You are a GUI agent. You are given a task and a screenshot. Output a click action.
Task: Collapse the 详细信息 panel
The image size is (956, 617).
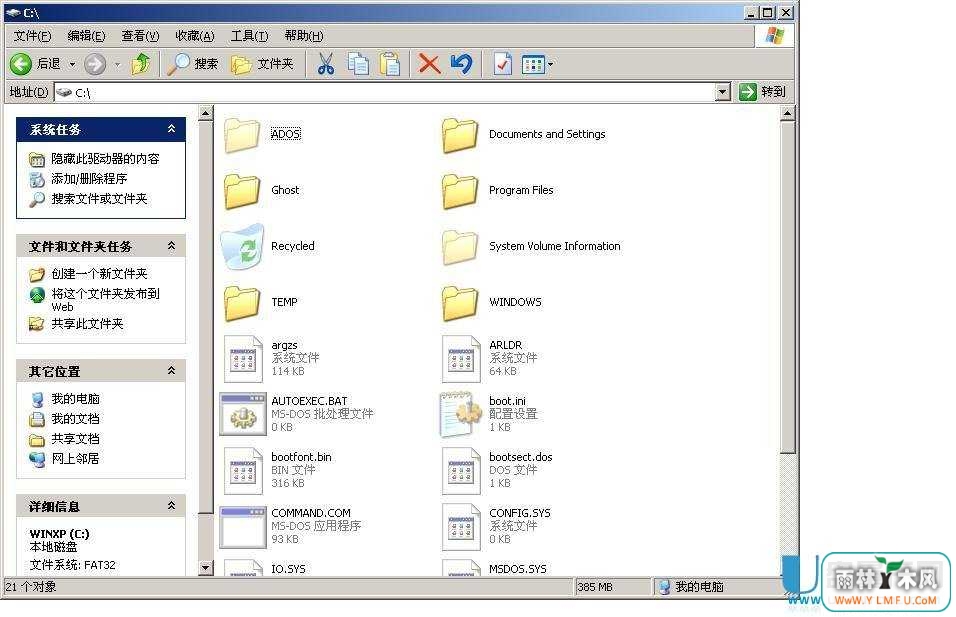coord(171,505)
